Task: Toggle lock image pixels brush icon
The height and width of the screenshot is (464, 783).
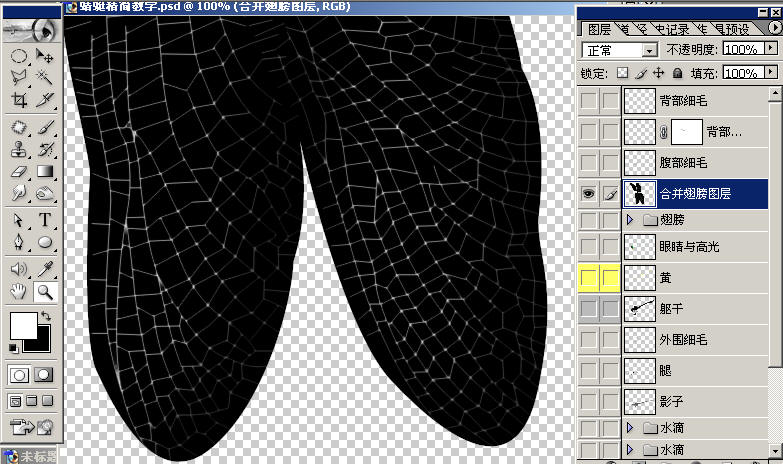Action: pos(641,73)
